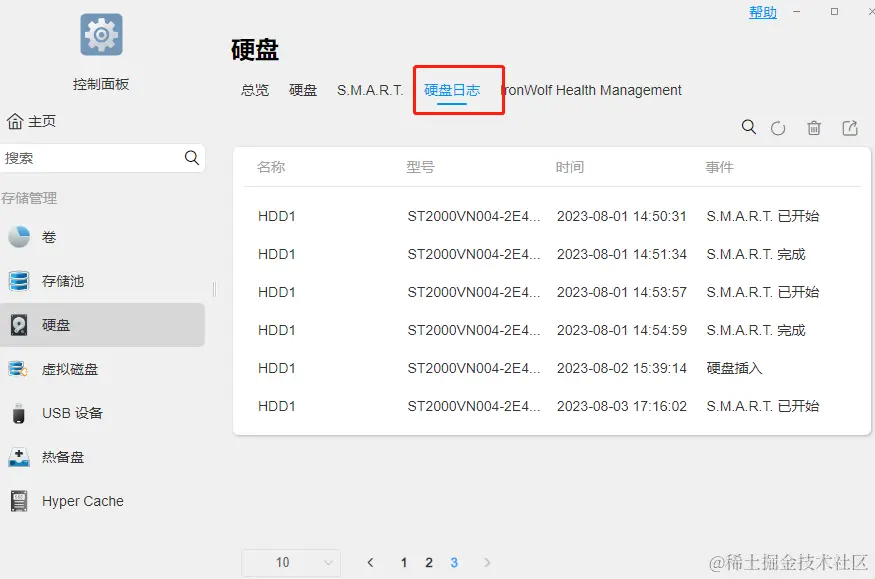This screenshot has width=875, height=579.
Task: Open the Hyper Cache icon
Action: (x=19, y=501)
